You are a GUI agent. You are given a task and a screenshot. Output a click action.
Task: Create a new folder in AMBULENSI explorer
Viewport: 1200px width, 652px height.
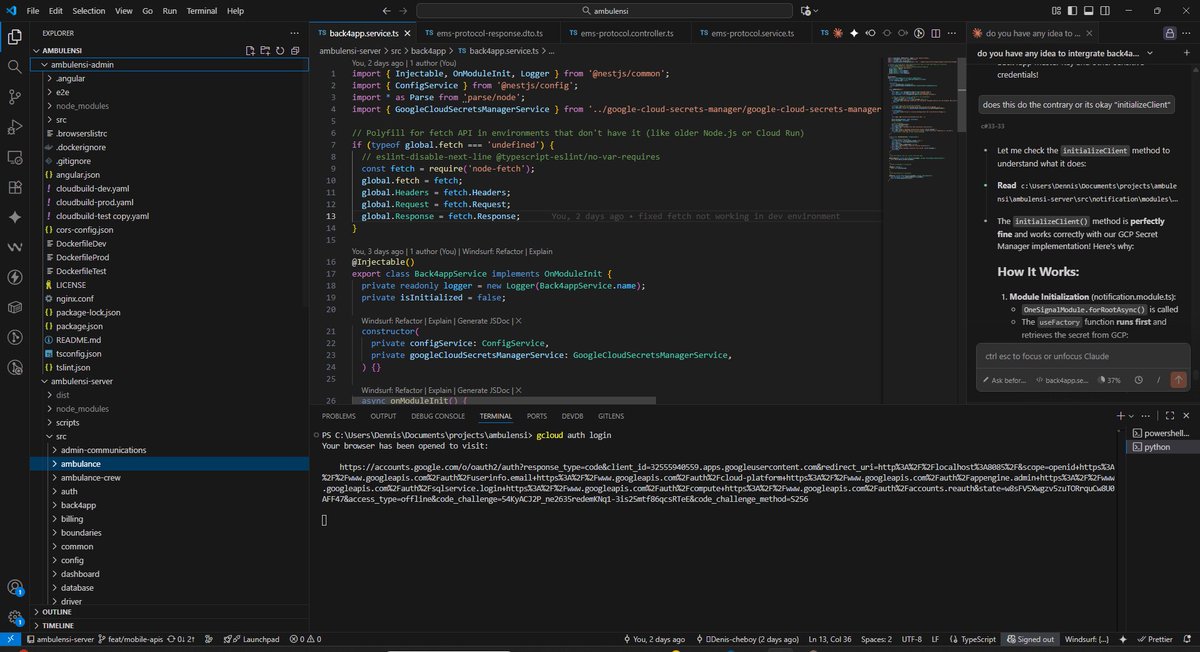tap(265, 50)
